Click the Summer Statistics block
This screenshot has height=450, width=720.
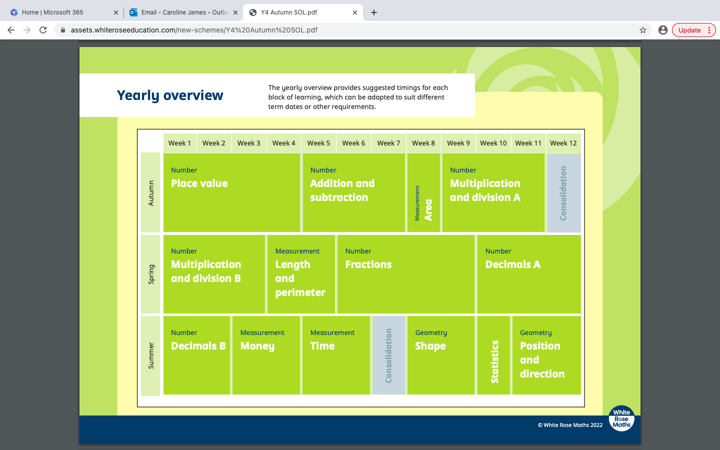[493, 355]
